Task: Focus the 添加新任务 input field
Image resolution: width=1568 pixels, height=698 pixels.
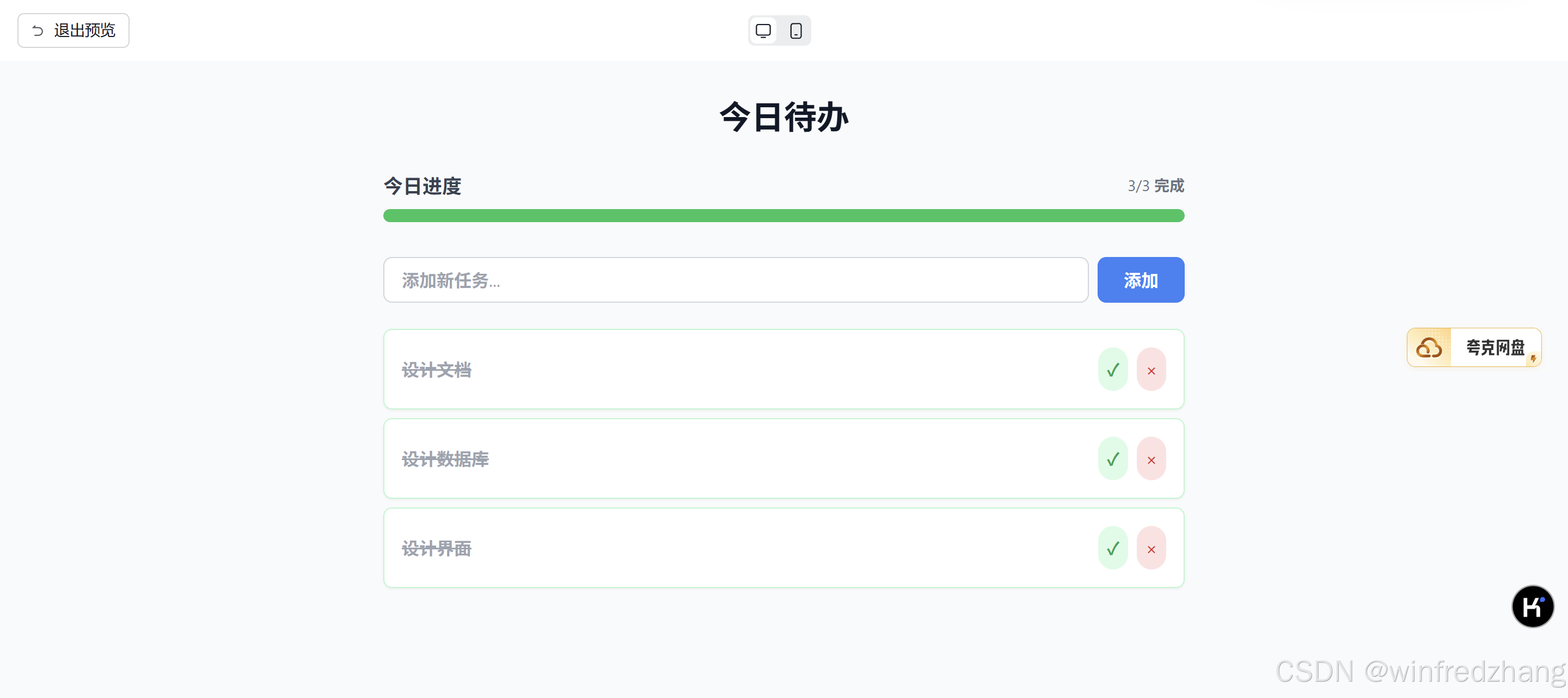Action: click(x=736, y=280)
